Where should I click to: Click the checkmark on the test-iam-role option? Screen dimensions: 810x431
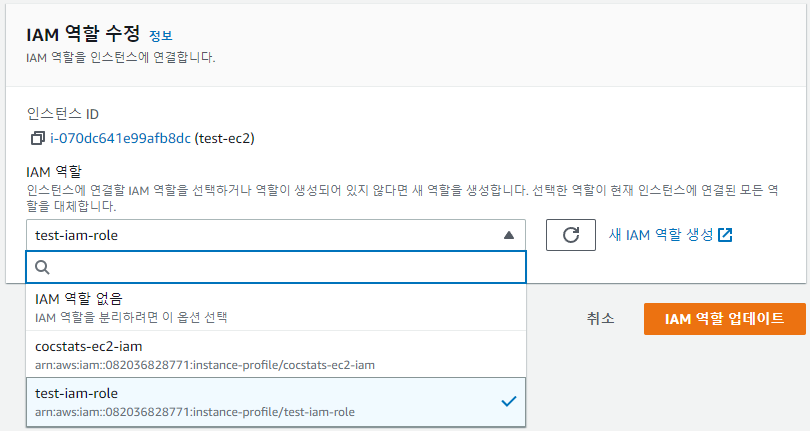pos(509,402)
